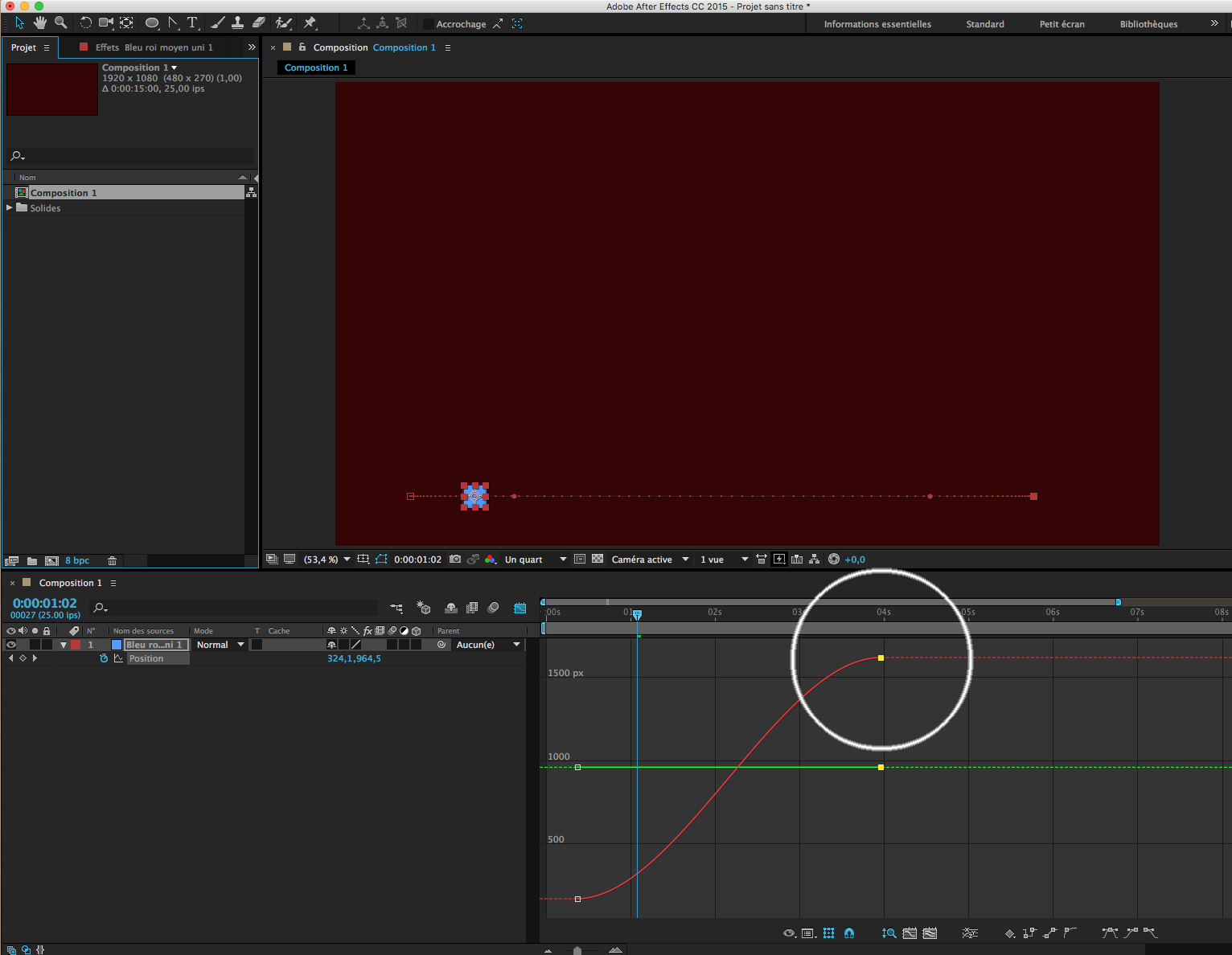Select the Clone Stamp tool
1232x955 pixels.
(x=238, y=23)
